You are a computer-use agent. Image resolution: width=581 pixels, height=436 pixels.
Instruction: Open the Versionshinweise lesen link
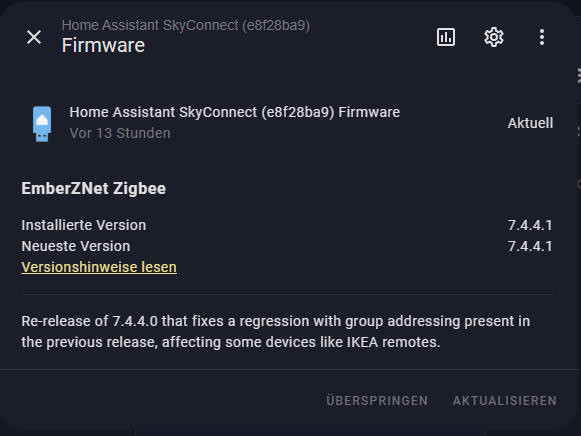click(99, 267)
